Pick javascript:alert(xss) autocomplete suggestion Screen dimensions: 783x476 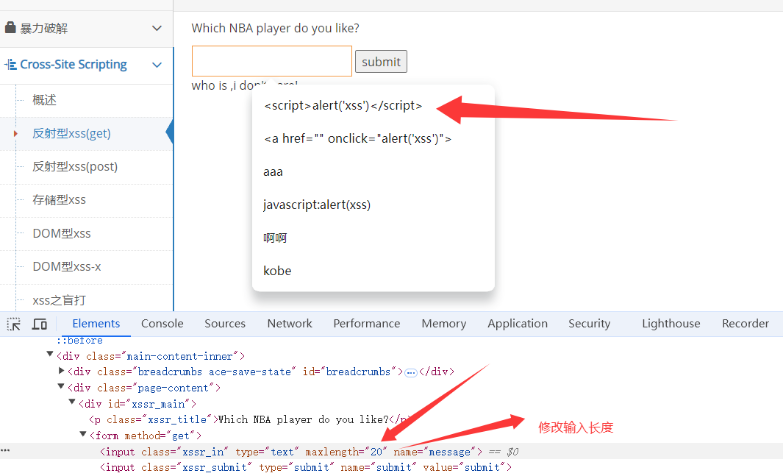(317, 205)
